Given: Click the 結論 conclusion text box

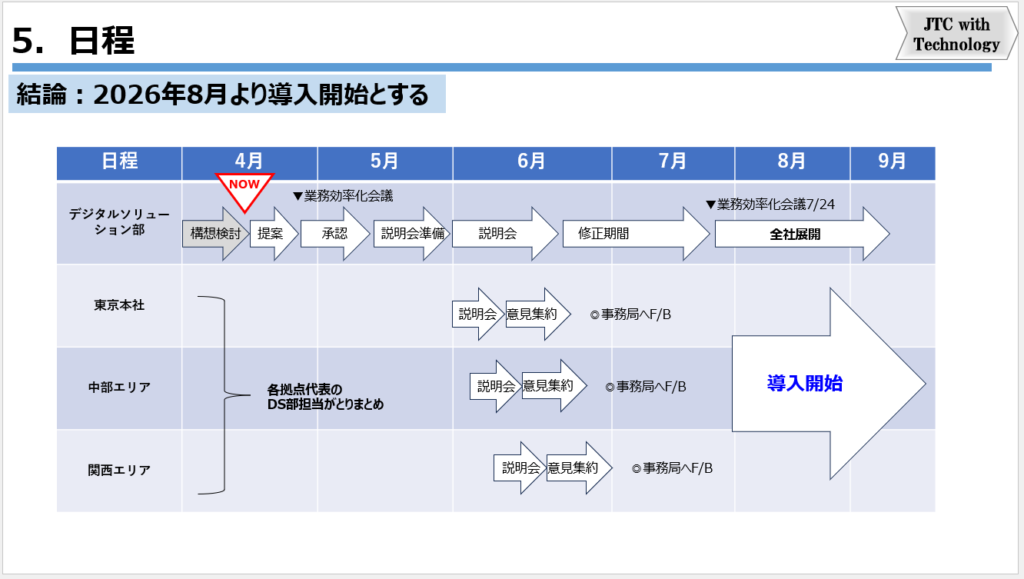Looking at the screenshot, I should 226,95.
